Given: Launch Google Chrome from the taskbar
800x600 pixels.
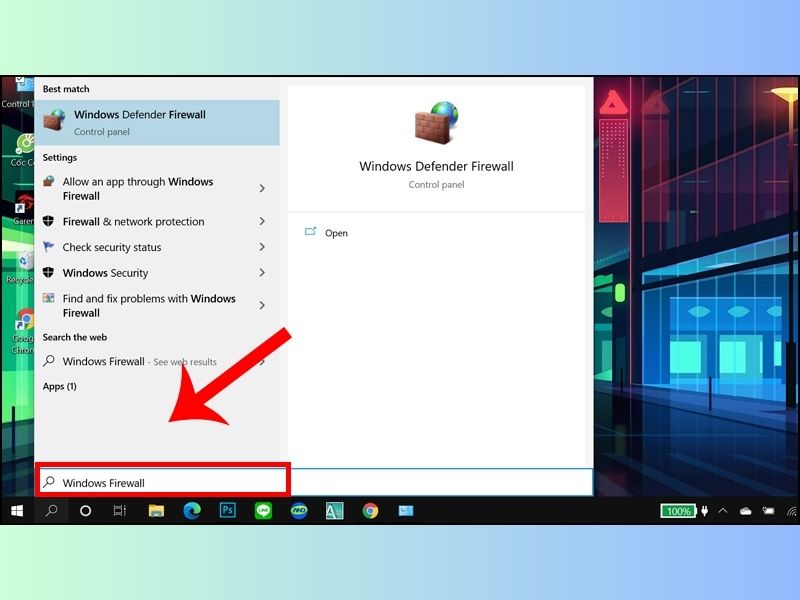Looking at the screenshot, I should tap(370, 511).
